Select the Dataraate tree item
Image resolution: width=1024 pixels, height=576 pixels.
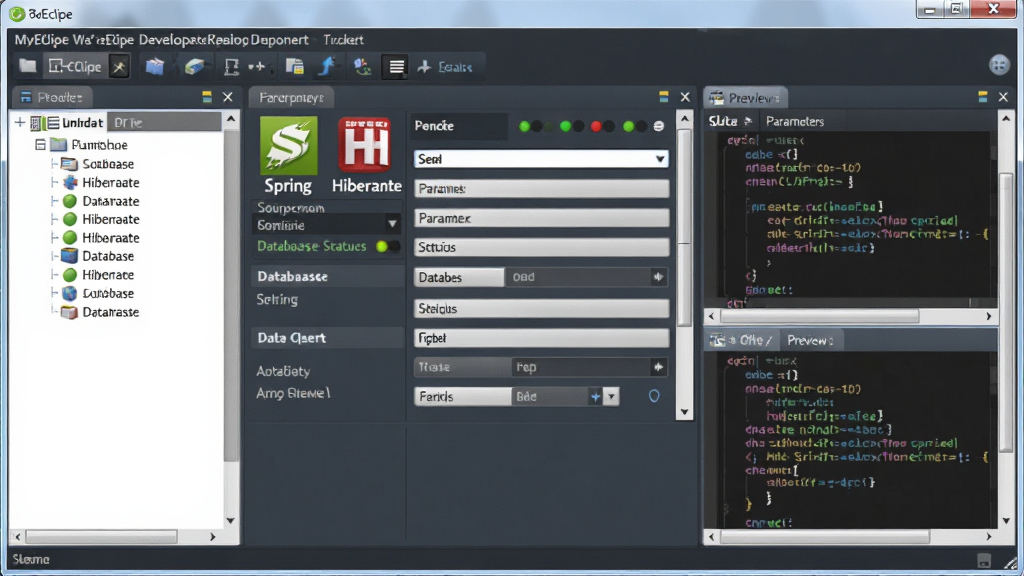click(101, 201)
